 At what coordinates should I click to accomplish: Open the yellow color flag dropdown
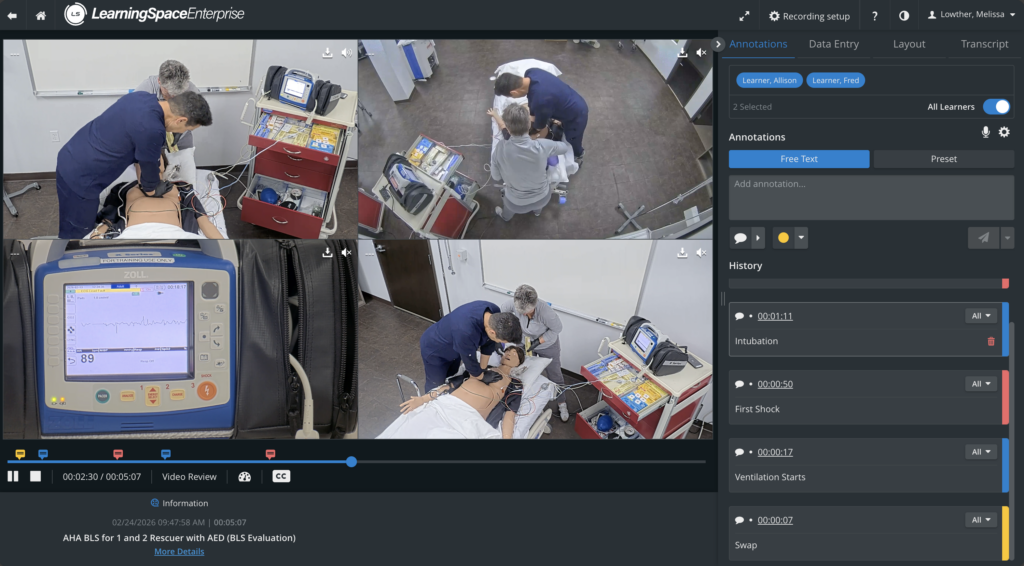(x=801, y=238)
